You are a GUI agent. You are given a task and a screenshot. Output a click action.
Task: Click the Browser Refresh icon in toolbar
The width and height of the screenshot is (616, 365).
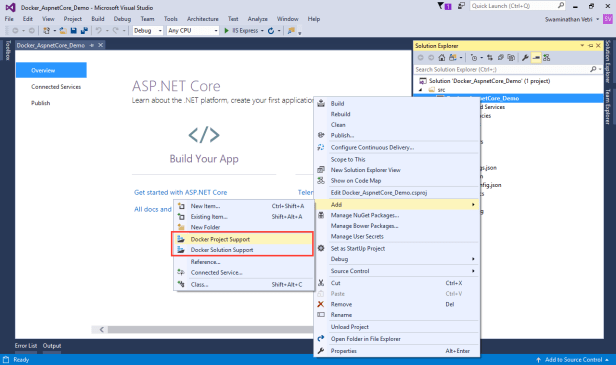pyautogui.click(x=271, y=31)
